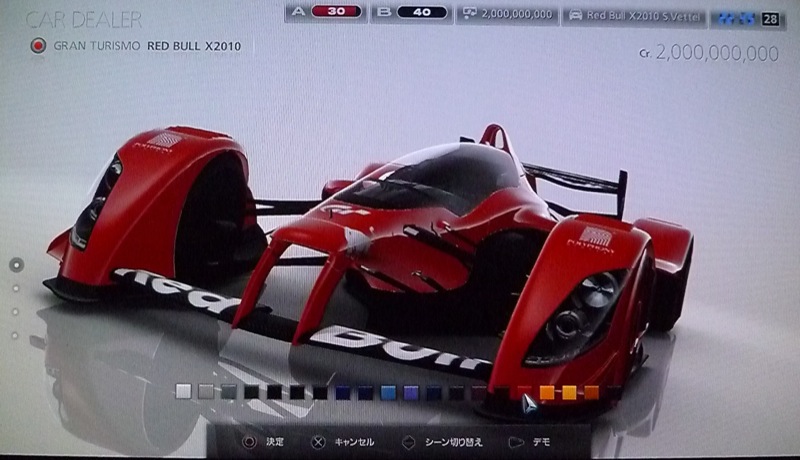This screenshot has width=800, height=460.
Task: Click the demo (デモ) button icon
Action: pyautogui.click(x=516, y=440)
